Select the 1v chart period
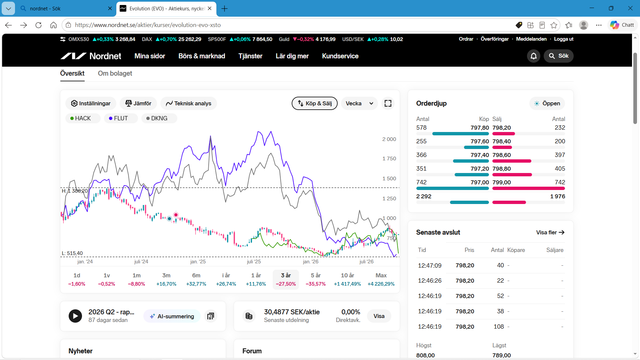The height and width of the screenshot is (360, 640). click(x=107, y=279)
